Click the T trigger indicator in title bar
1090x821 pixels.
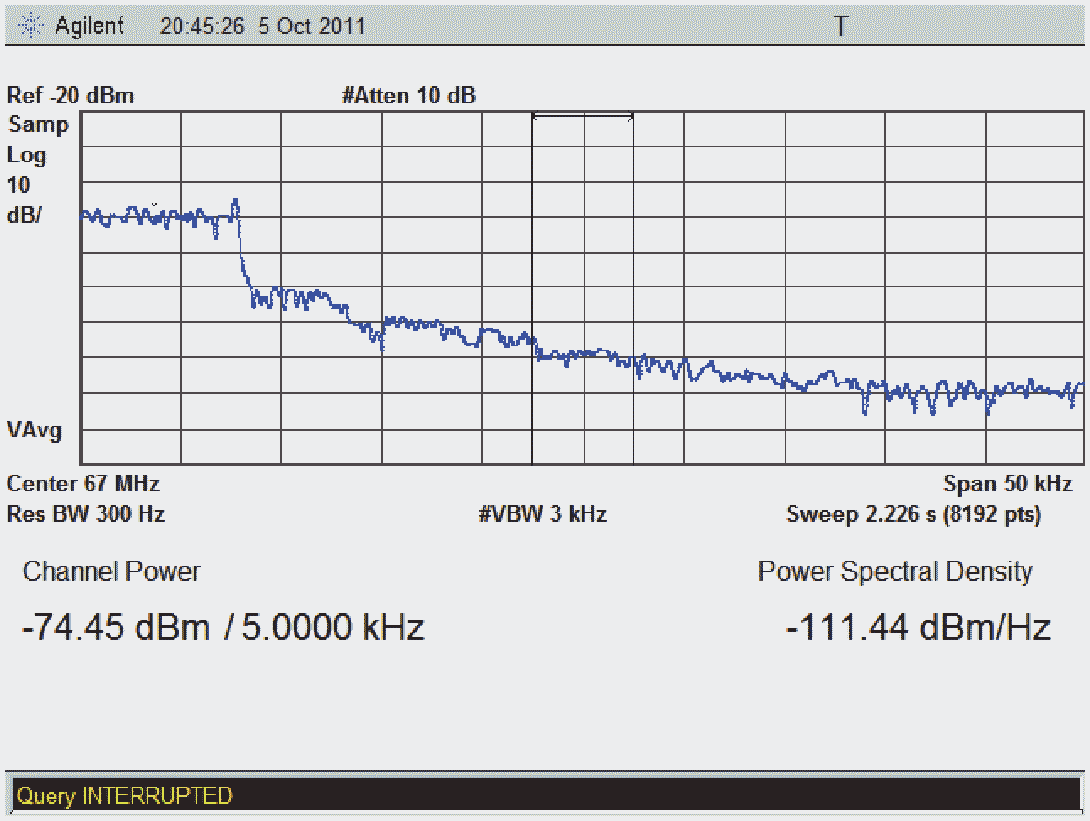tap(841, 27)
